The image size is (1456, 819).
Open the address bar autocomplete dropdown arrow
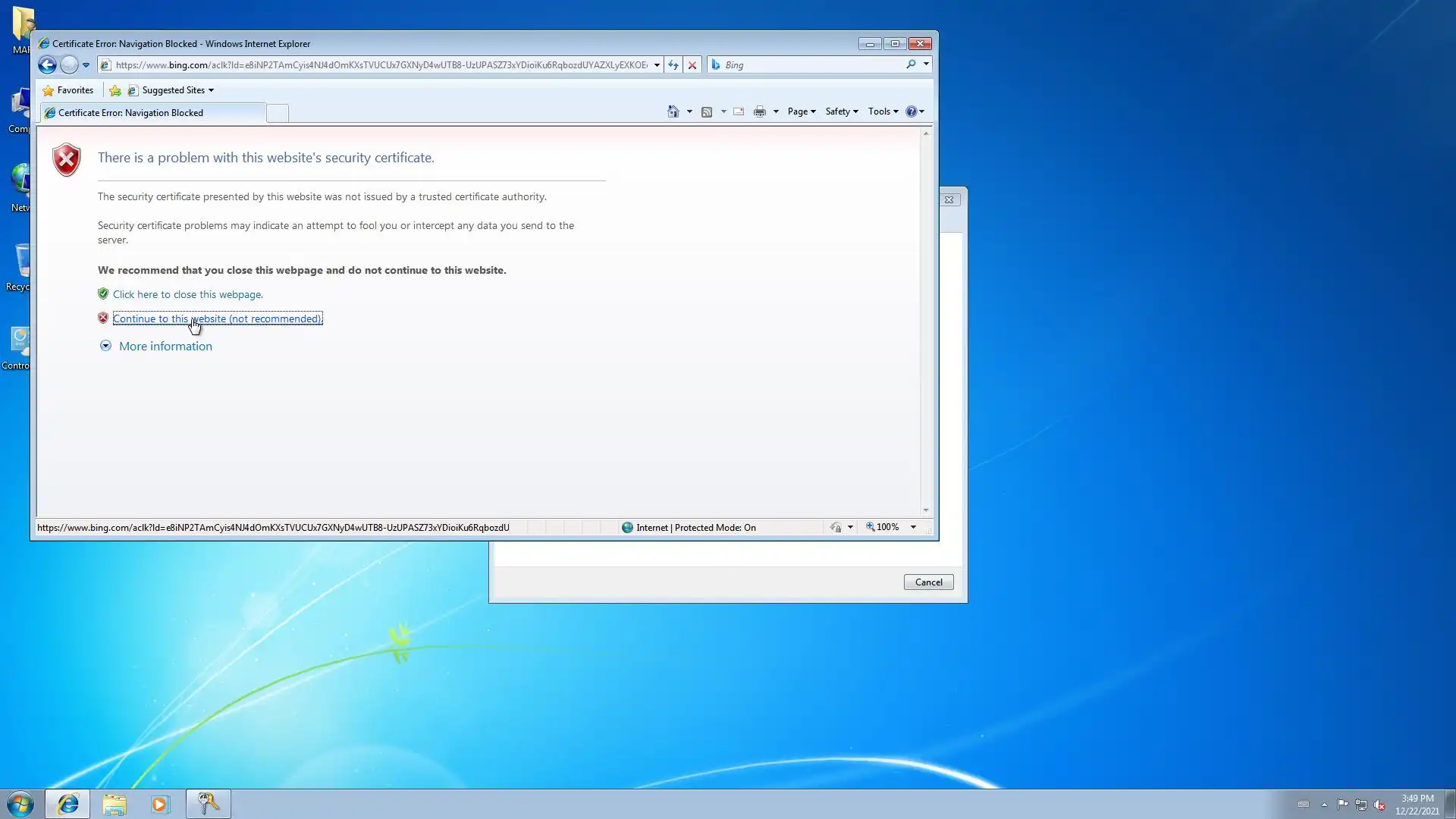point(657,65)
